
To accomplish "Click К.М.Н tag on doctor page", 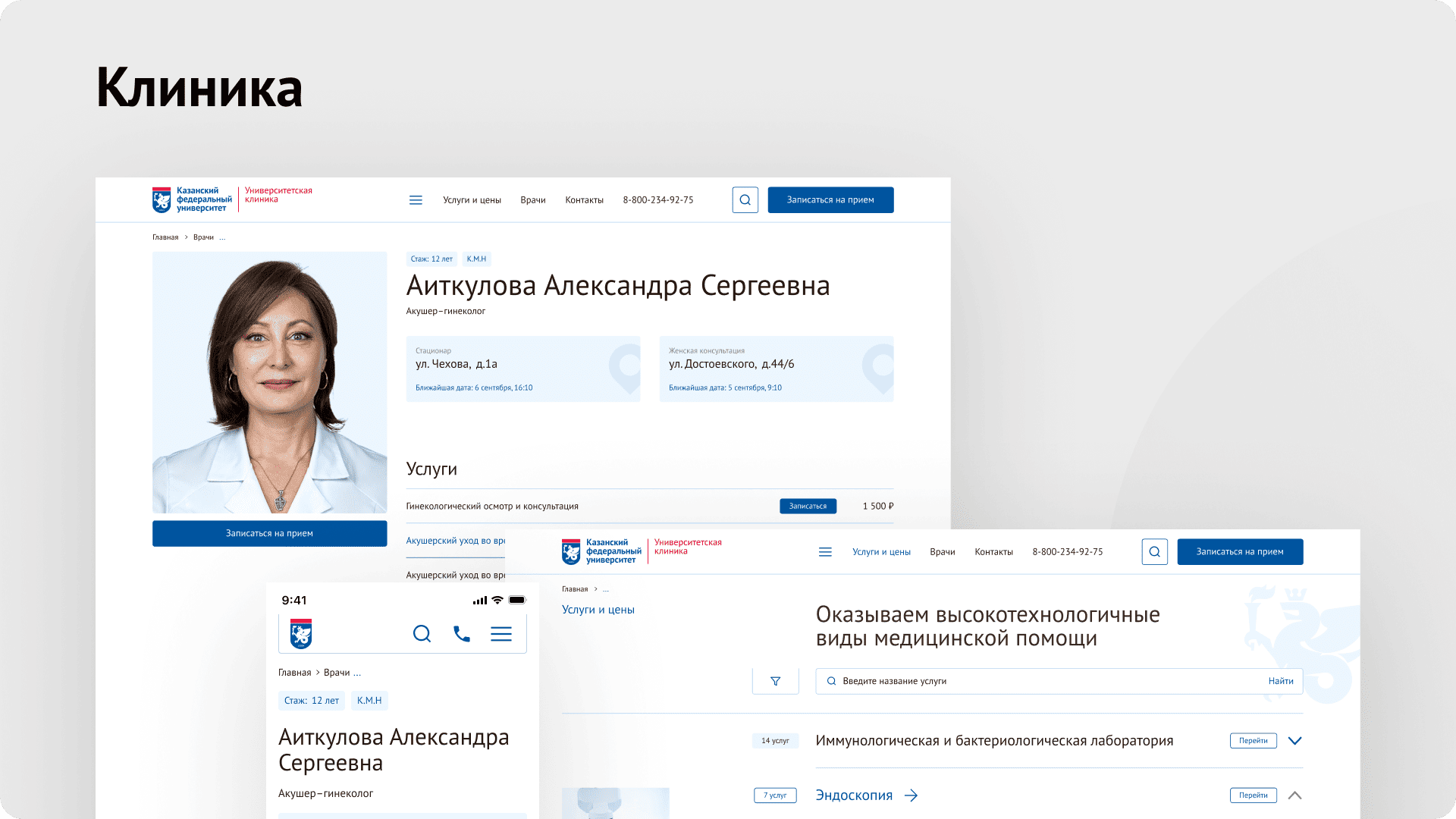I will click(476, 259).
